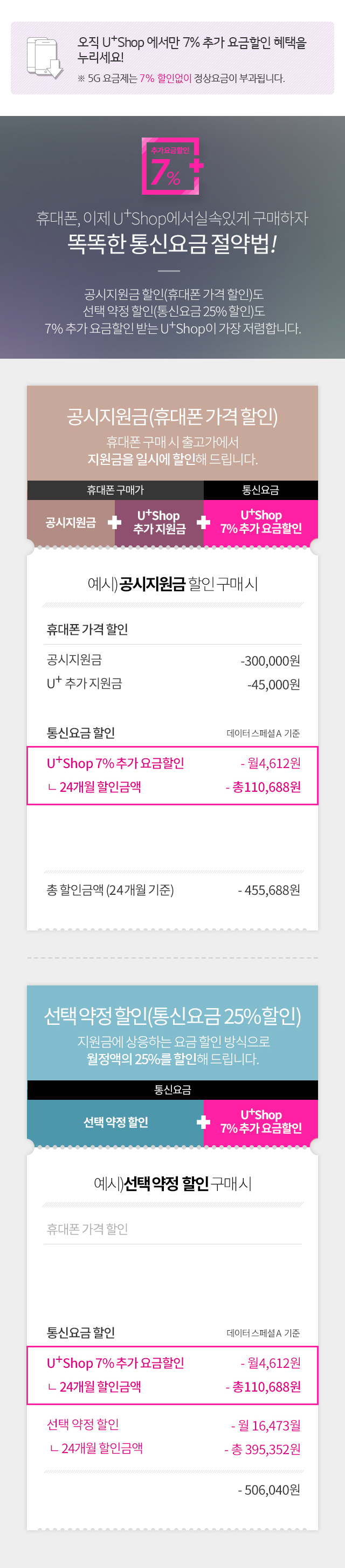Click pink U+Shop 7% block in 선택약정 section
The height and width of the screenshot is (1568, 345).
260,1122
